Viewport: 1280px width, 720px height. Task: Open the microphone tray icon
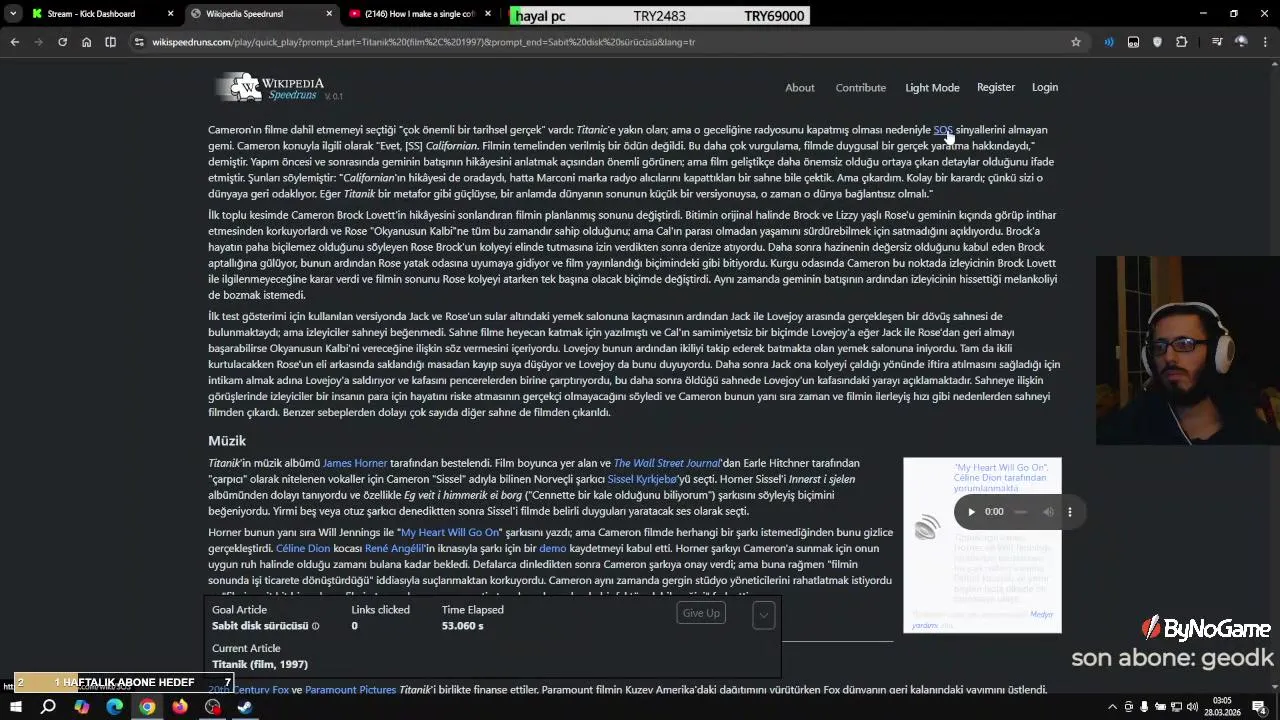1144,707
